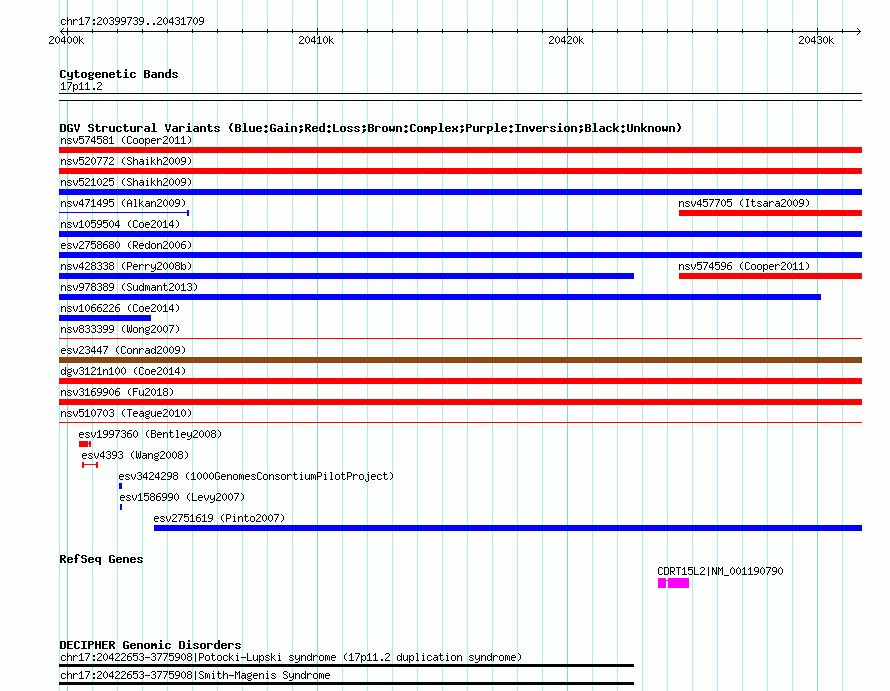The width and height of the screenshot is (890, 691).
Task: Select the nsv457705 (Itsara2009) label
Action: [744, 203]
